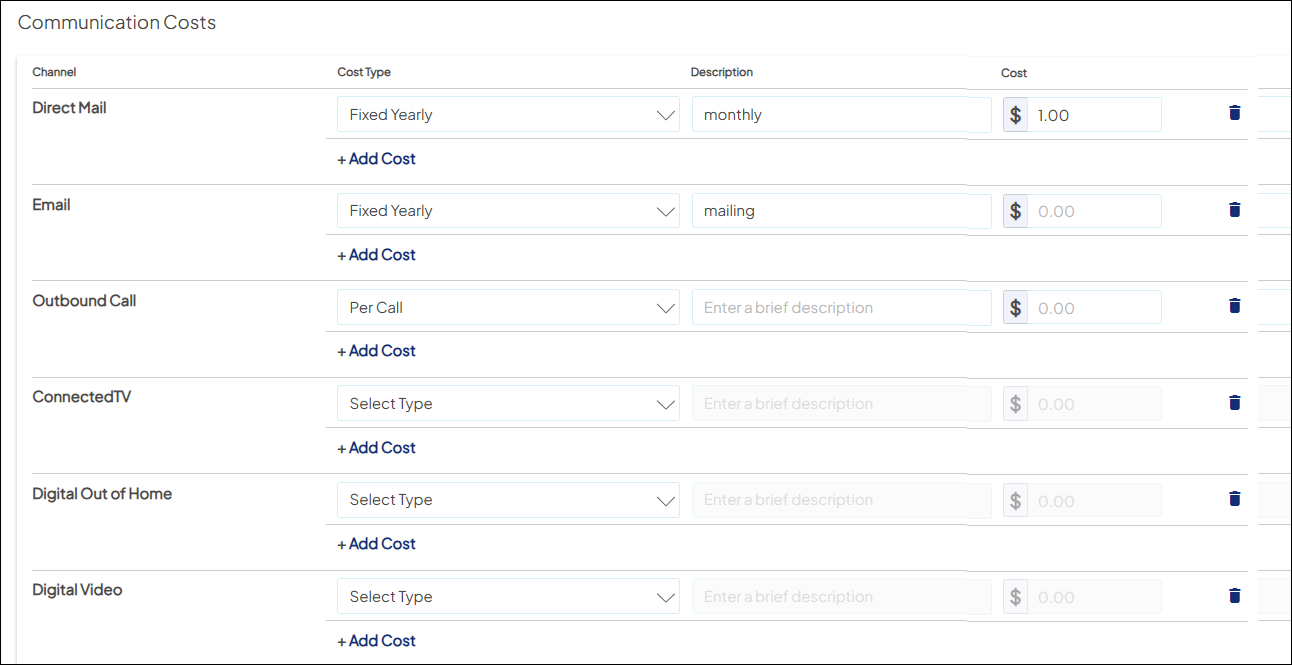Click Add Cost under Outbound Call
The image size is (1292, 665).
click(377, 351)
